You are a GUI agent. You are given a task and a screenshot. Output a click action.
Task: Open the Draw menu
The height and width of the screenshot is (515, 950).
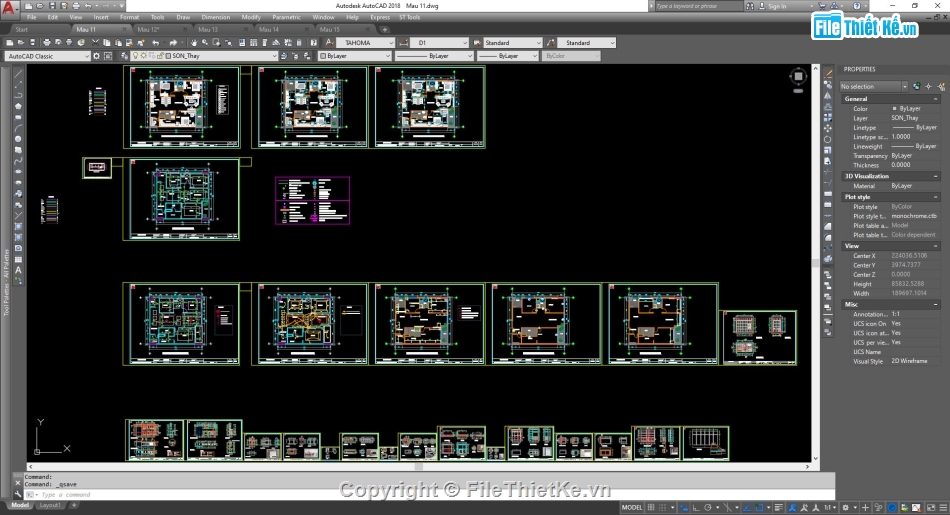coord(183,18)
